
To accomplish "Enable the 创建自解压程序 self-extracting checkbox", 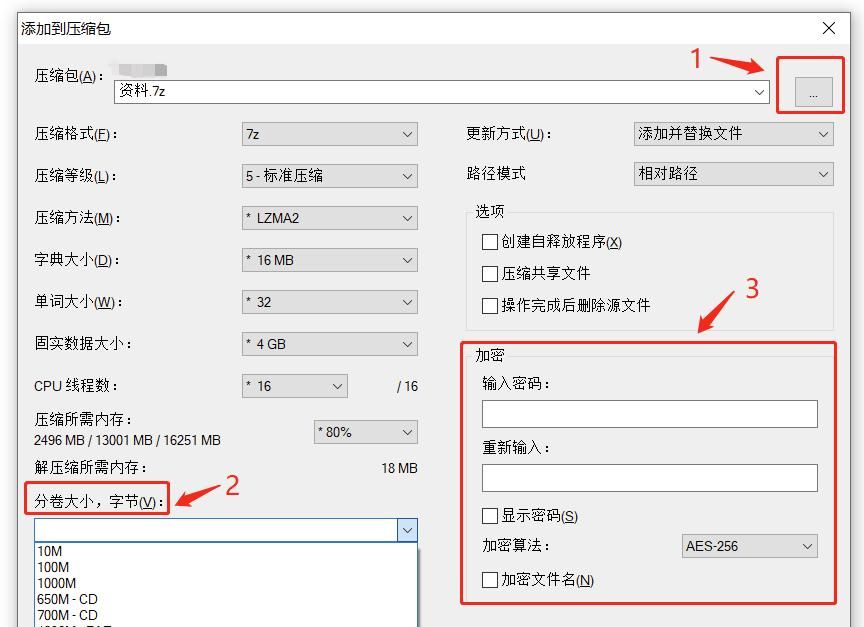I will tap(489, 242).
